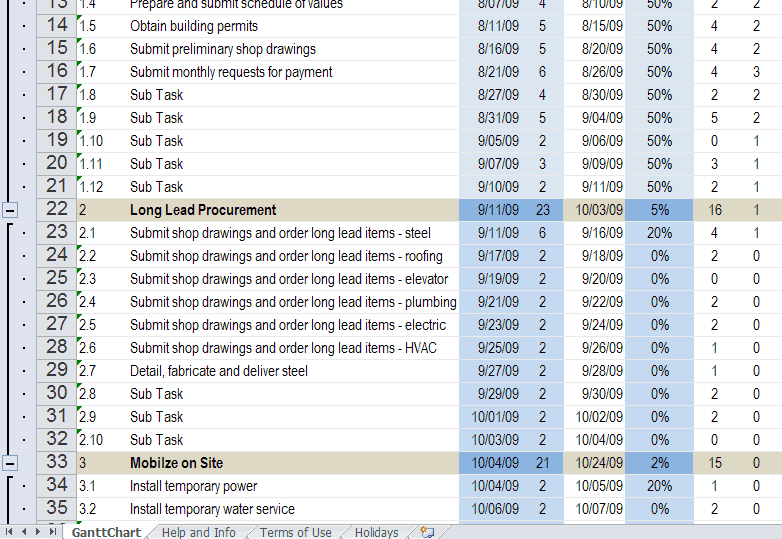This screenshot has height=539, width=782.
Task: Select 20% complete cell in row 23
Action: tap(659, 233)
